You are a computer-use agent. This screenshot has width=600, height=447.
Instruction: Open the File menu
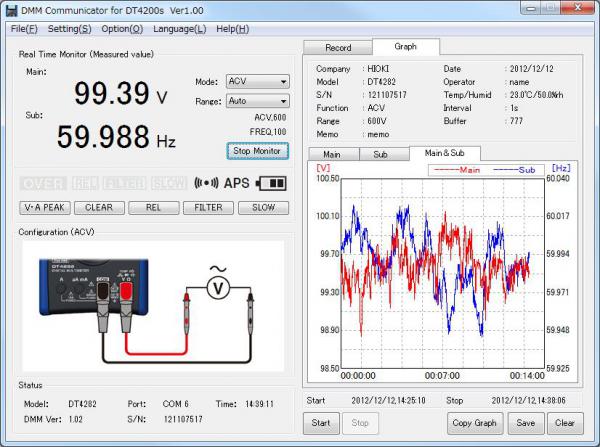pos(24,29)
